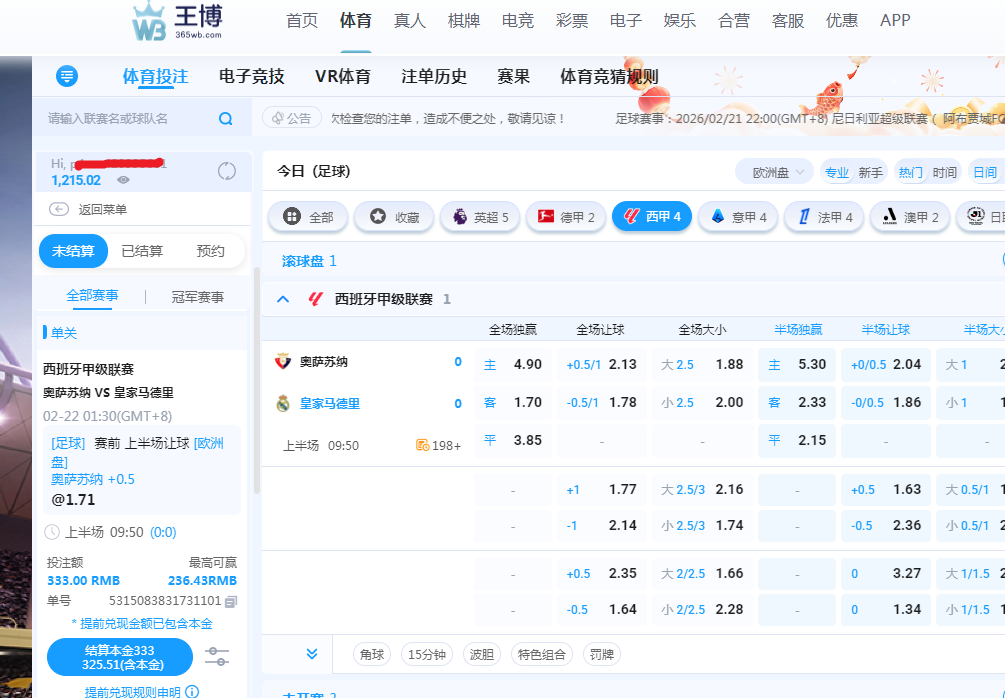Image resolution: width=1005 pixels, height=698 pixels.
Task: Open the 赛果 results link
Action: (x=513, y=77)
